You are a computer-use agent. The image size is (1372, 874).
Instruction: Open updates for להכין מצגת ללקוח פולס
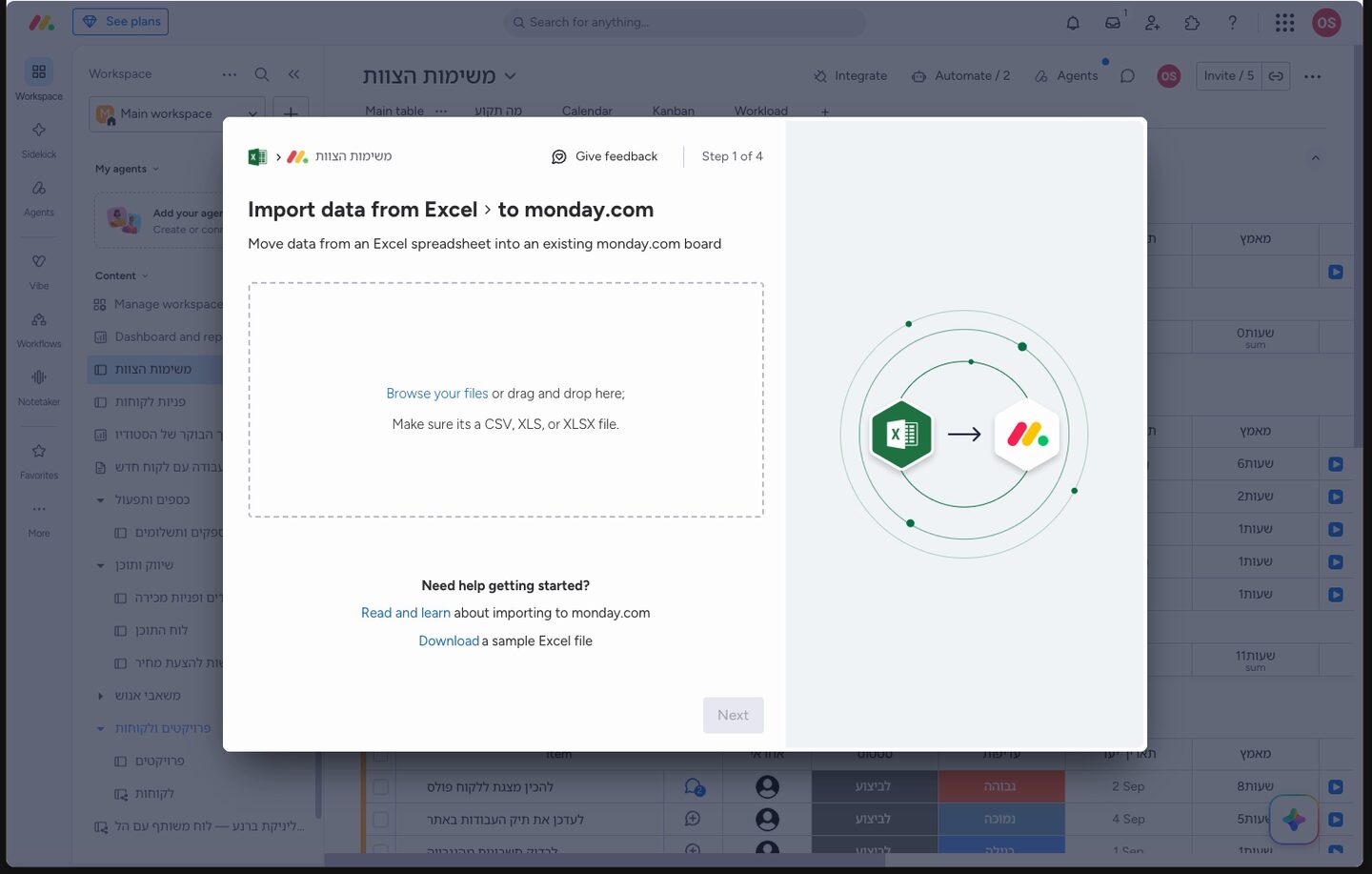pyautogui.click(x=694, y=787)
